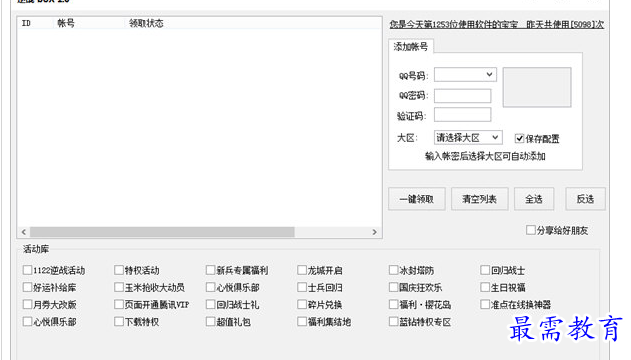Click the account list's right scroll arrow

(x=375, y=232)
